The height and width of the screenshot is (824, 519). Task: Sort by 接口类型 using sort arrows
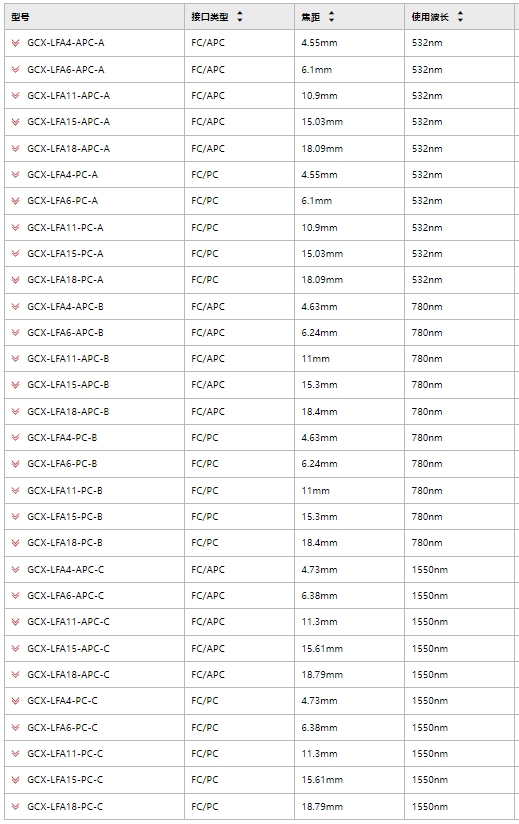pyautogui.click(x=240, y=17)
